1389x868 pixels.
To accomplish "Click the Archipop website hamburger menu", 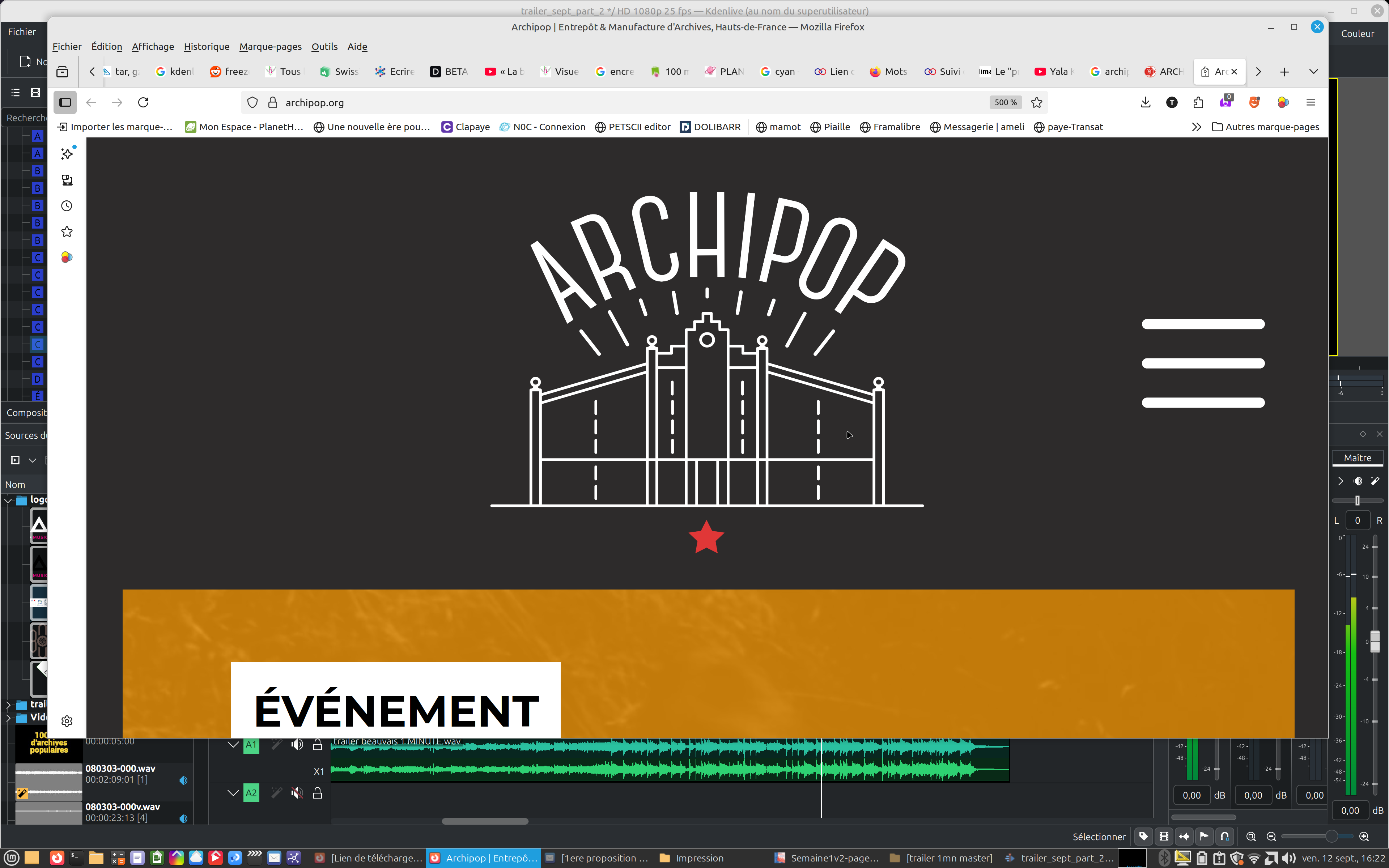I will click(x=1203, y=363).
